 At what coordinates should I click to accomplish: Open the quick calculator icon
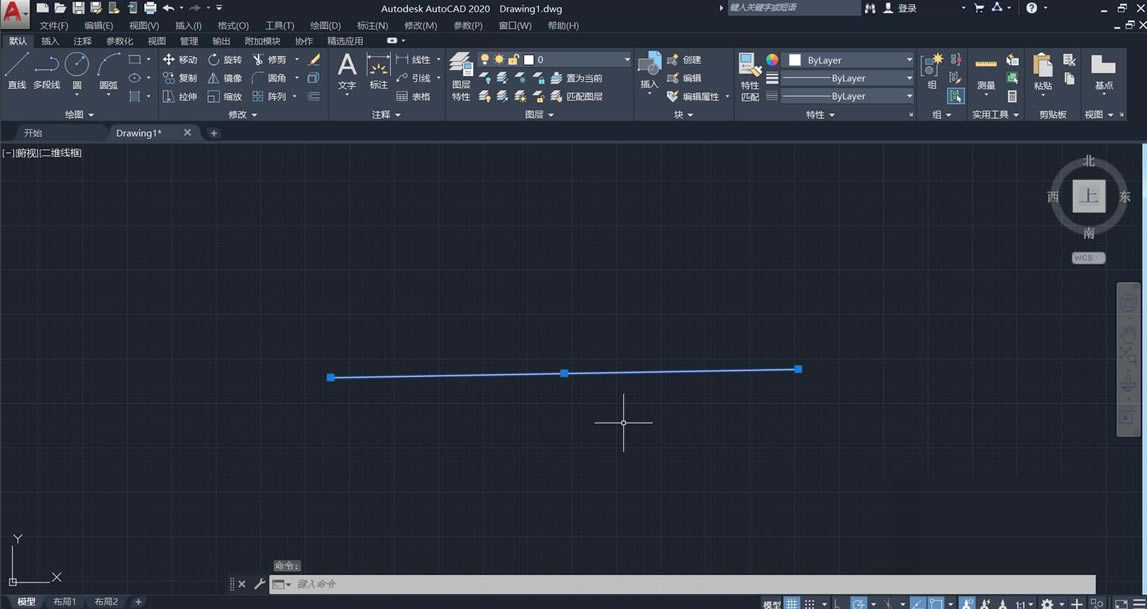click(x=1012, y=97)
